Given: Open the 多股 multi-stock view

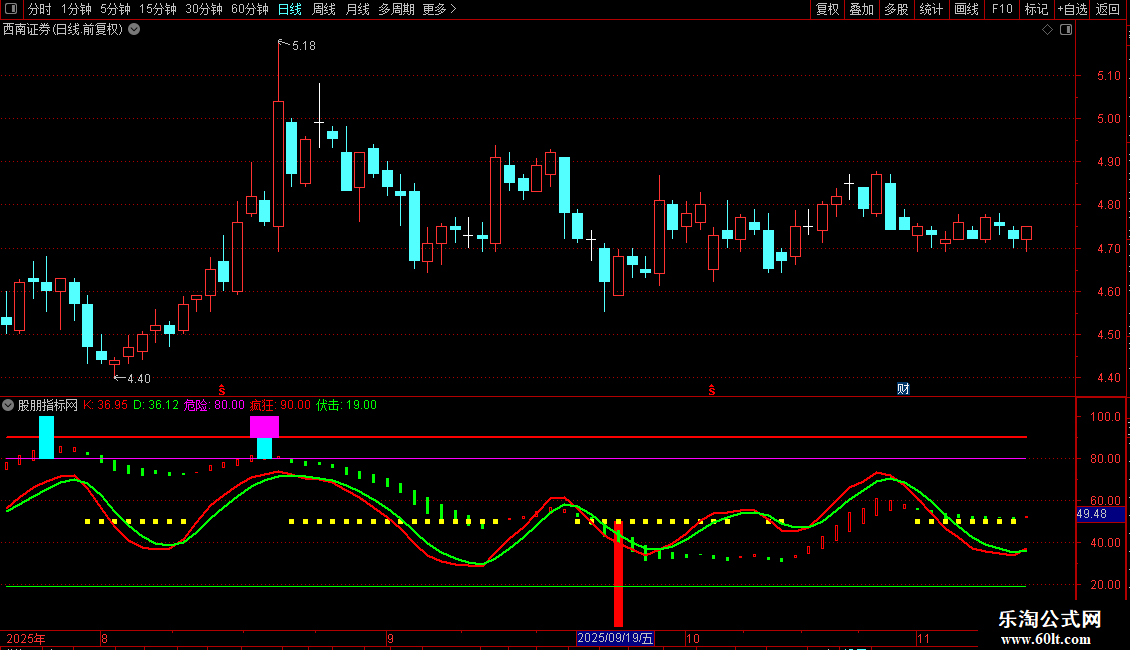Looking at the screenshot, I should click(x=896, y=9).
